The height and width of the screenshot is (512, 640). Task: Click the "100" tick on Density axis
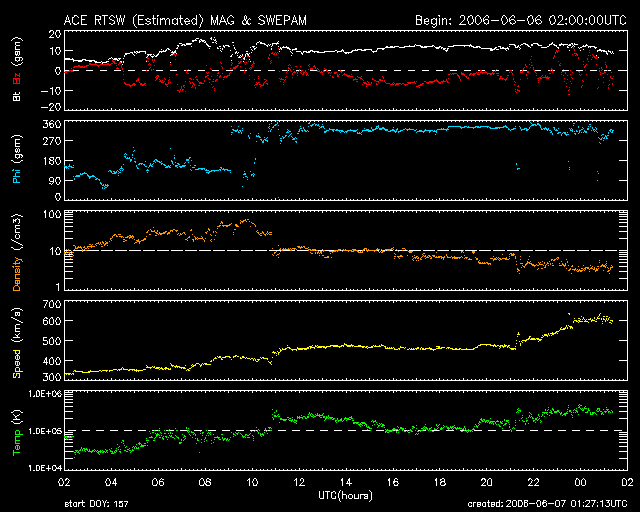53,214
